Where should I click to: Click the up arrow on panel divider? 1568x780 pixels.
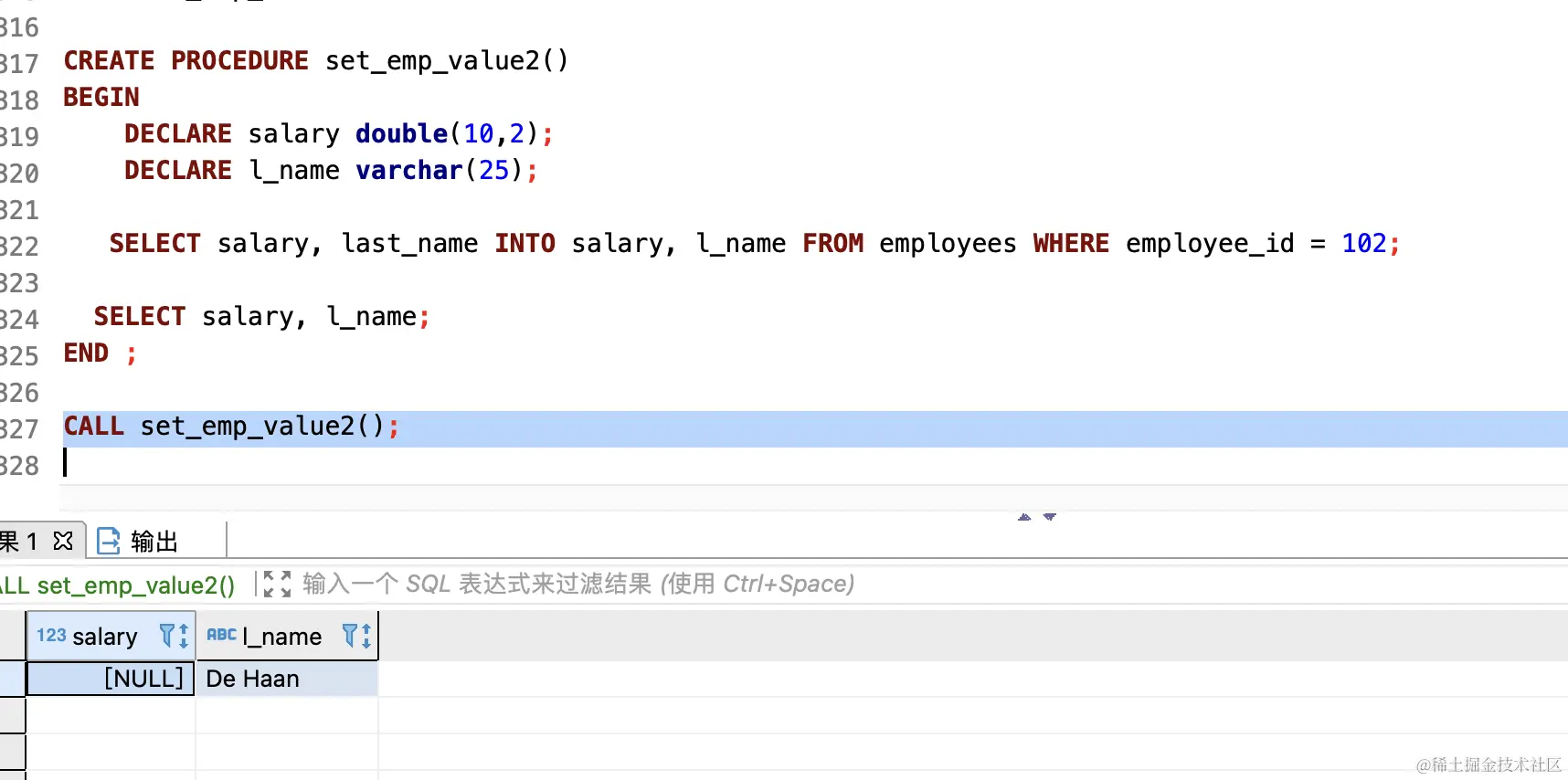tap(1024, 517)
